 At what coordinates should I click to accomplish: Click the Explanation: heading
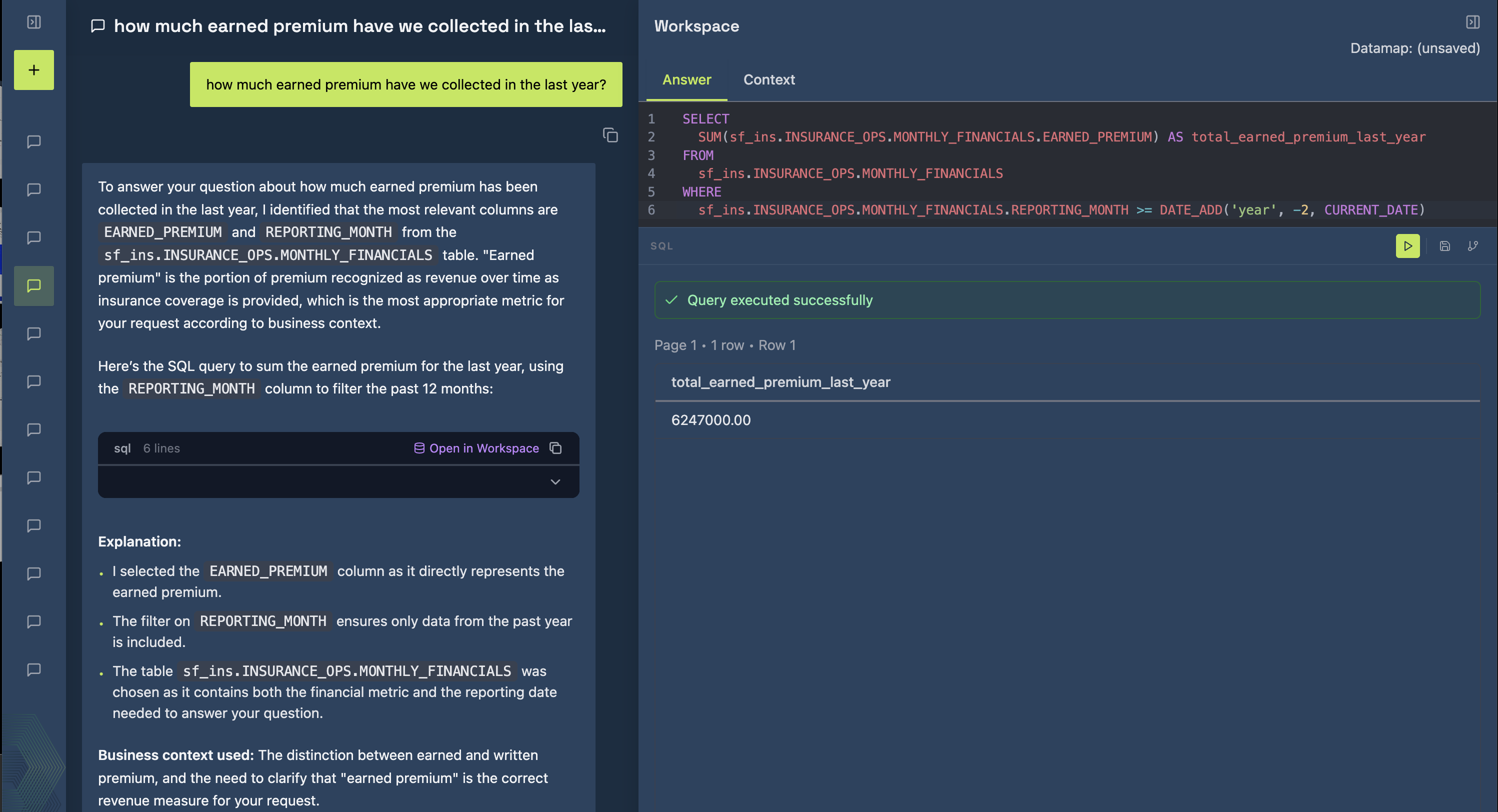coord(139,541)
